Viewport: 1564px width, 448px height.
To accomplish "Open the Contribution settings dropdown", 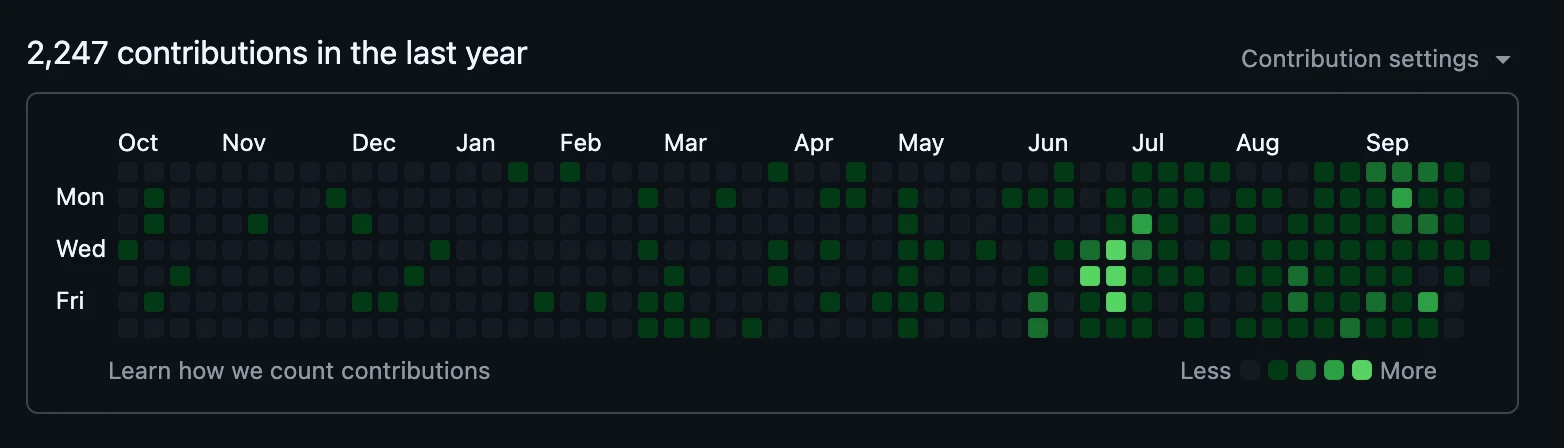I will tap(1376, 59).
